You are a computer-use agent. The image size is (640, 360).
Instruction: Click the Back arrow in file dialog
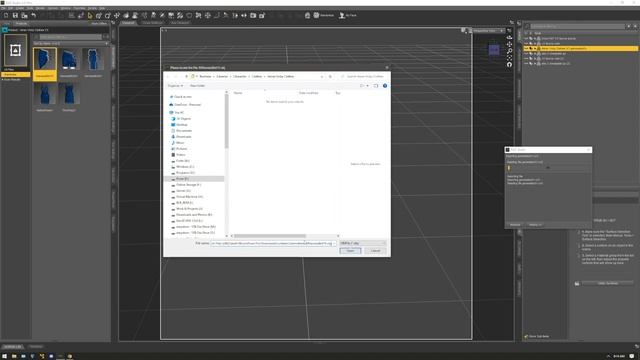[x=168, y=76]
